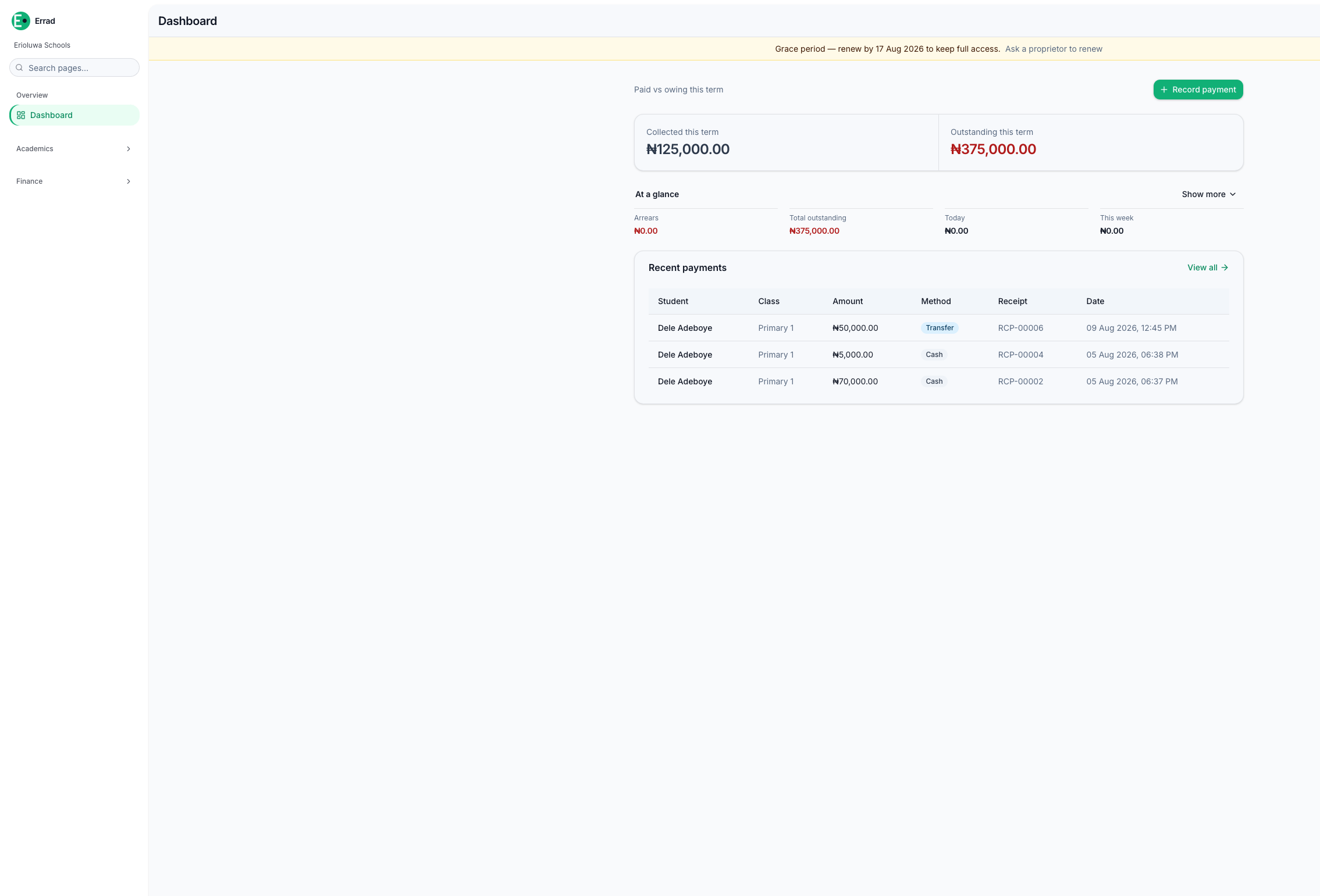This screenshot has width=1320, height=896.
Task: Click Ask a proprietor to renew link
Action: pyautogui.click(x=1054, y=49)
